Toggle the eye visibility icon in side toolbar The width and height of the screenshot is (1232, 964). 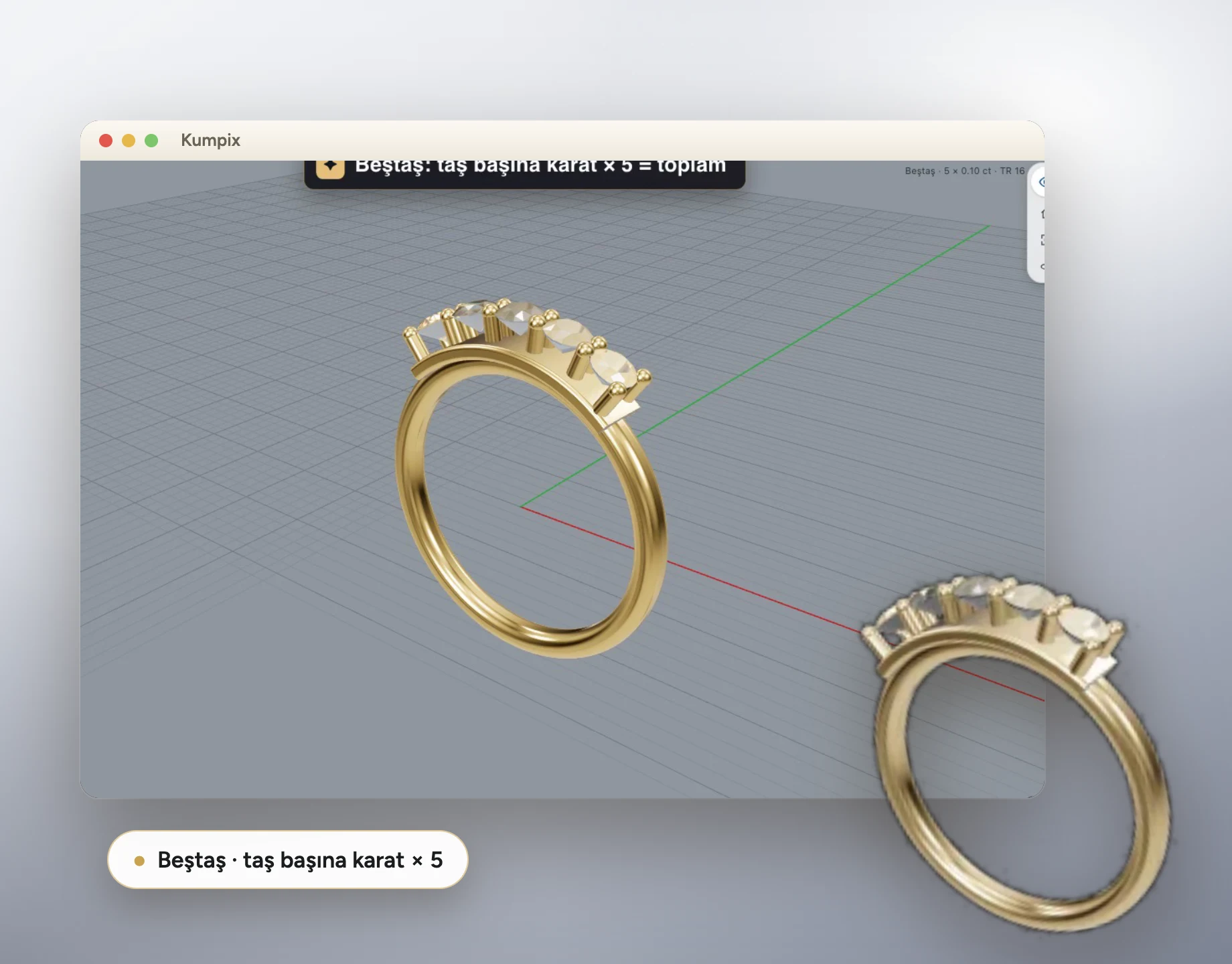tap(1041, 182)
